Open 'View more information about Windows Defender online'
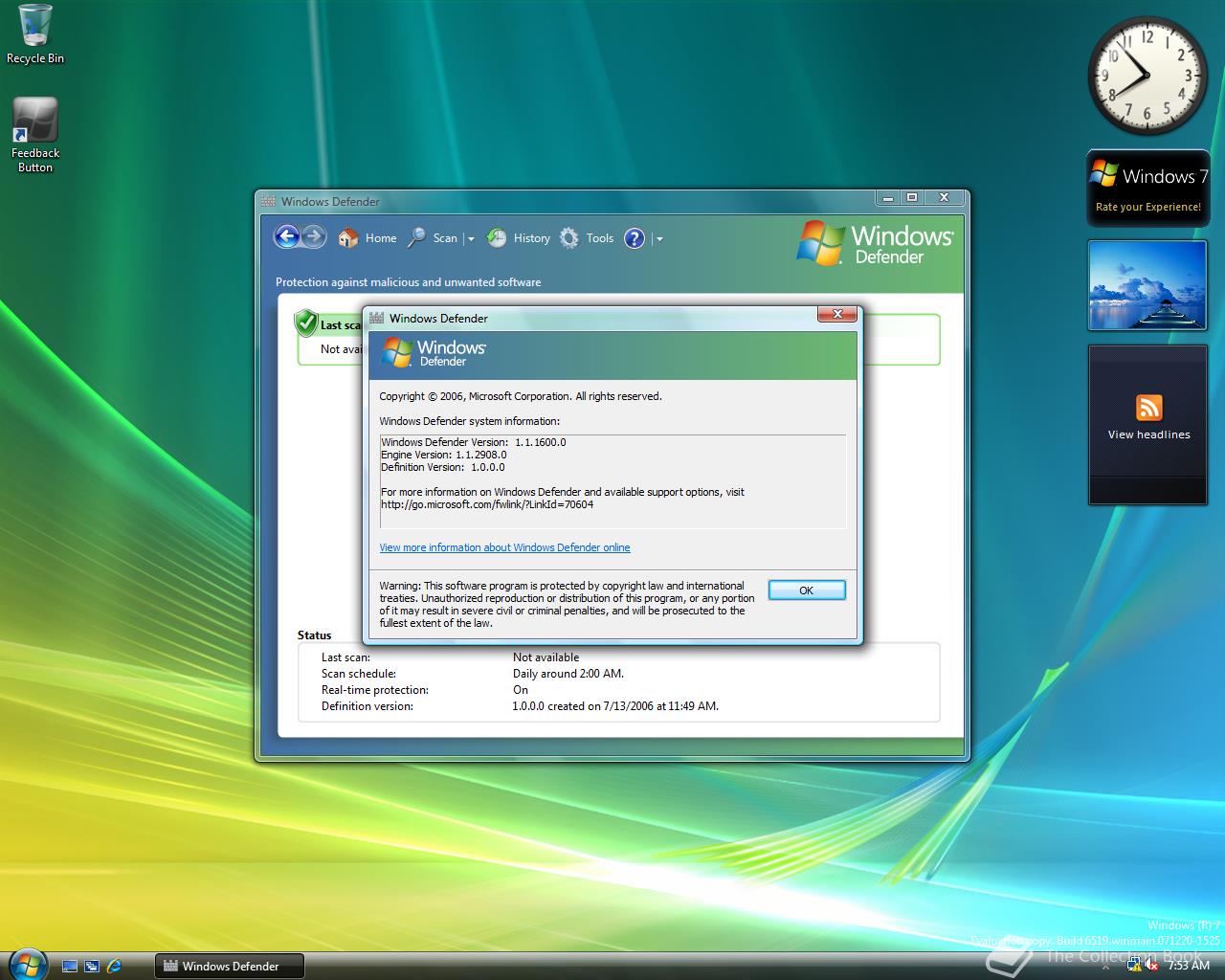Viewport: 1225px width, 980px height. (504, 547)
